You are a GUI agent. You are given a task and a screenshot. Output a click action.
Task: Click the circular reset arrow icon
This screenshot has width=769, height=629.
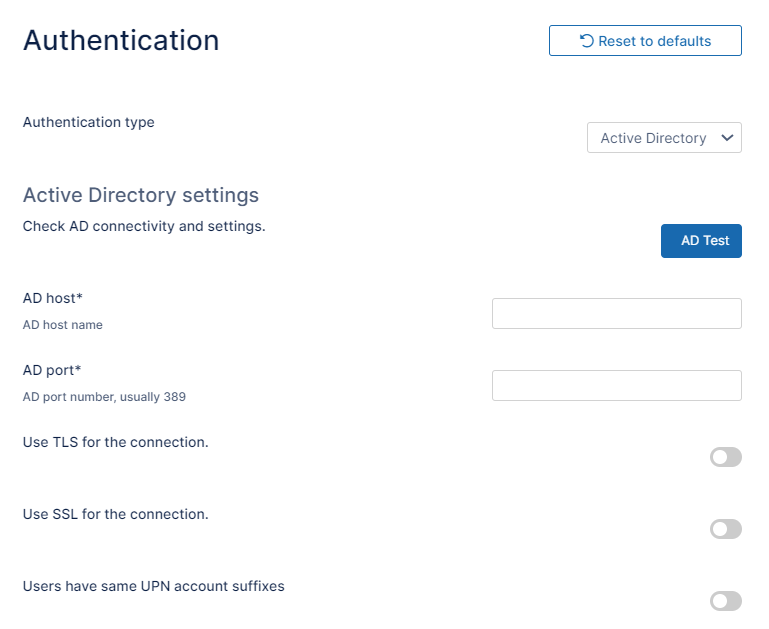click(587, 41)
